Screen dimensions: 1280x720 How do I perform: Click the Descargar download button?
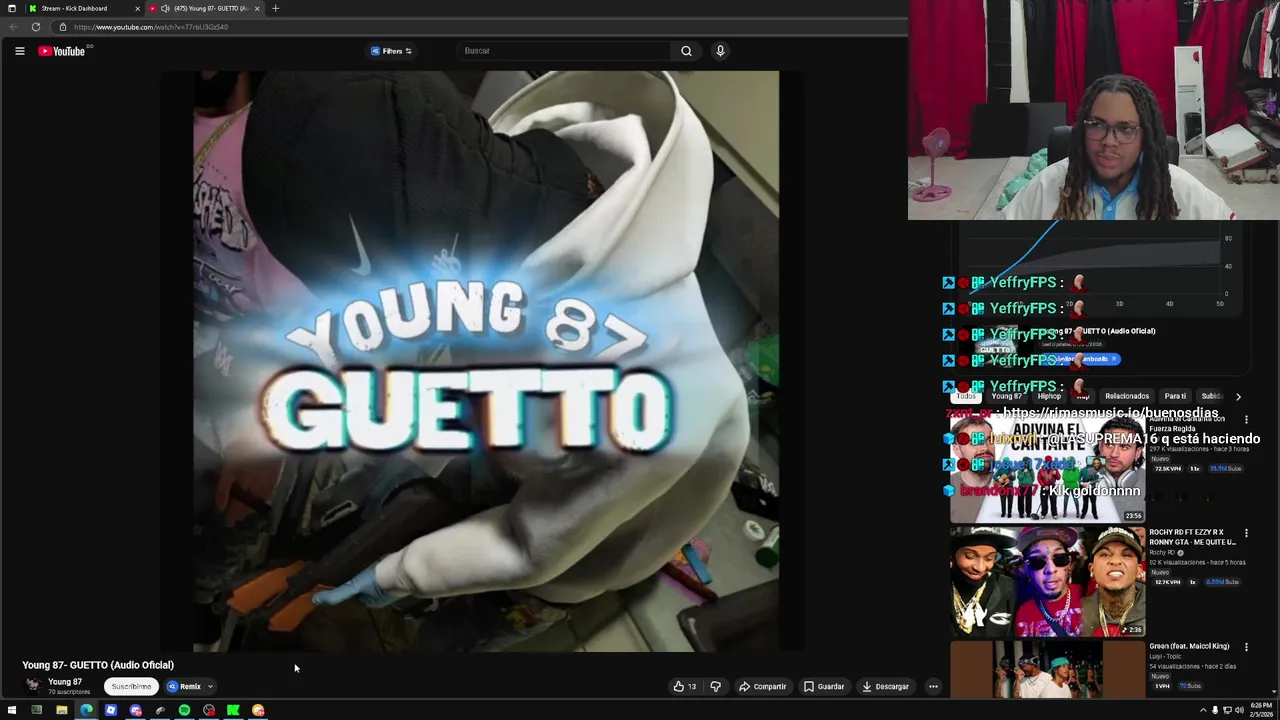coord(885,687)
